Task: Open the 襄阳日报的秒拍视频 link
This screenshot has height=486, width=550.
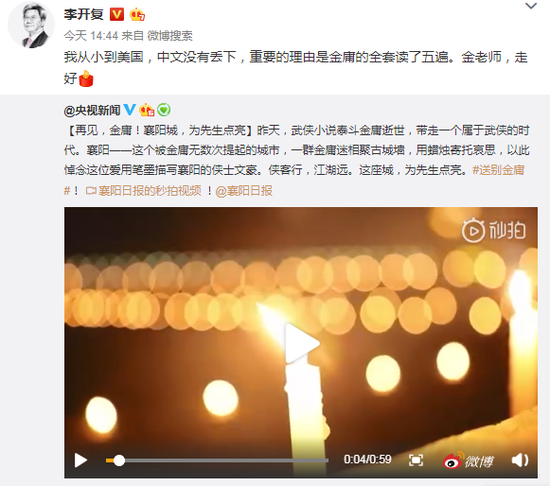Action: (144, 191)
